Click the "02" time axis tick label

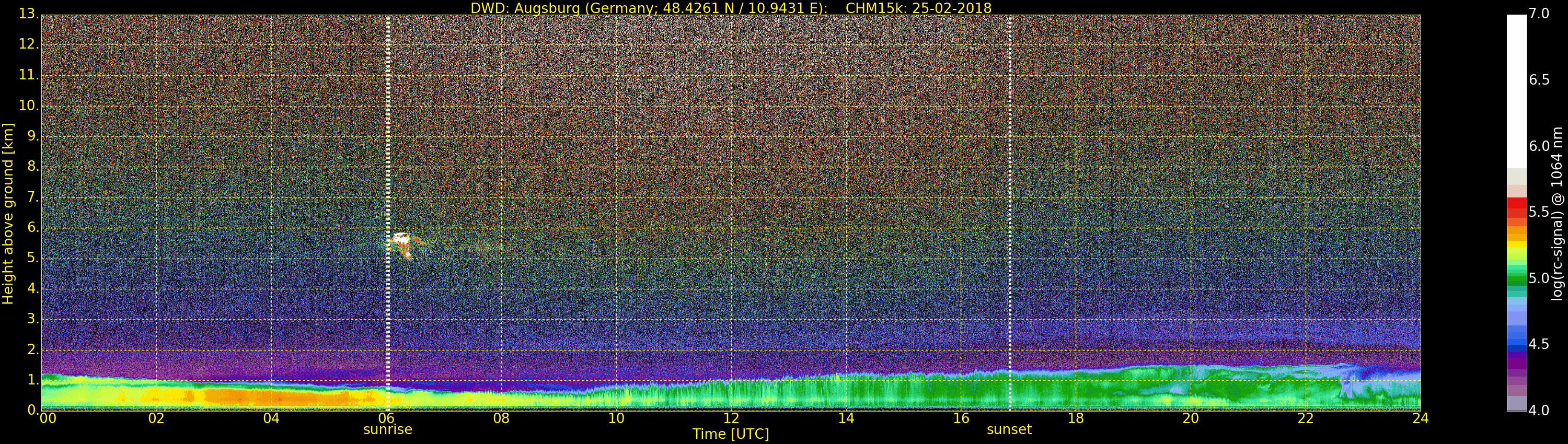click(156, 418)
